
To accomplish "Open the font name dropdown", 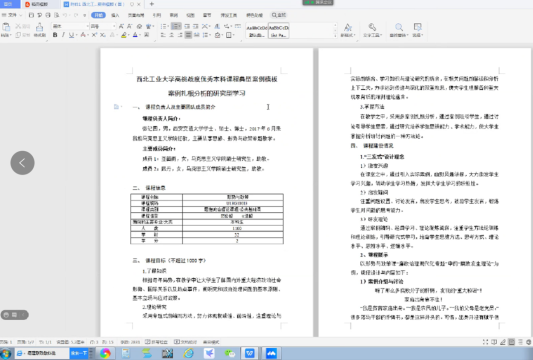I will pyautogui.click(x=70, y=26).
